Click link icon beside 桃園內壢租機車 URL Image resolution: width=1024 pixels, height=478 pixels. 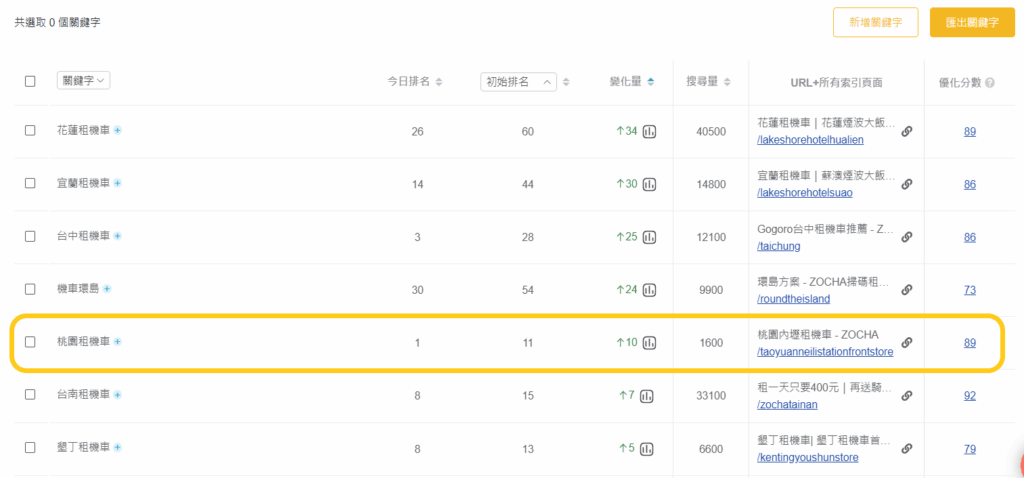(906, 342)
